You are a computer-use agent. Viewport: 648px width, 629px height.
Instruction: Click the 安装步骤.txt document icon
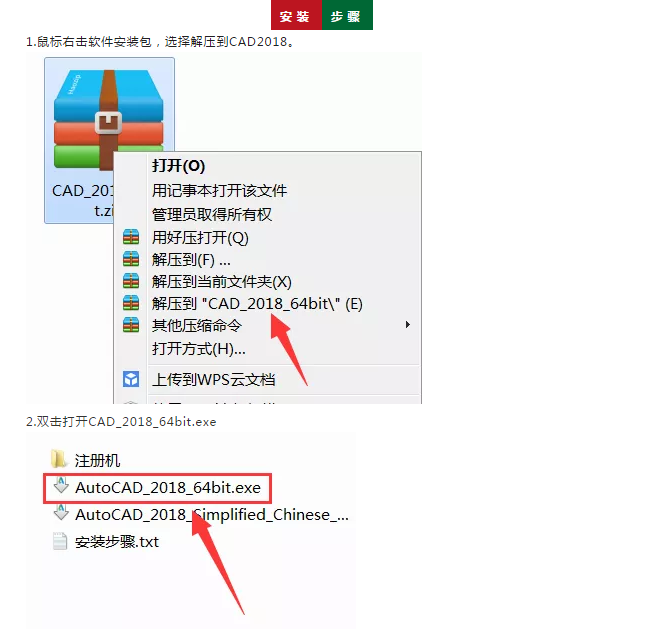point(60,541)
